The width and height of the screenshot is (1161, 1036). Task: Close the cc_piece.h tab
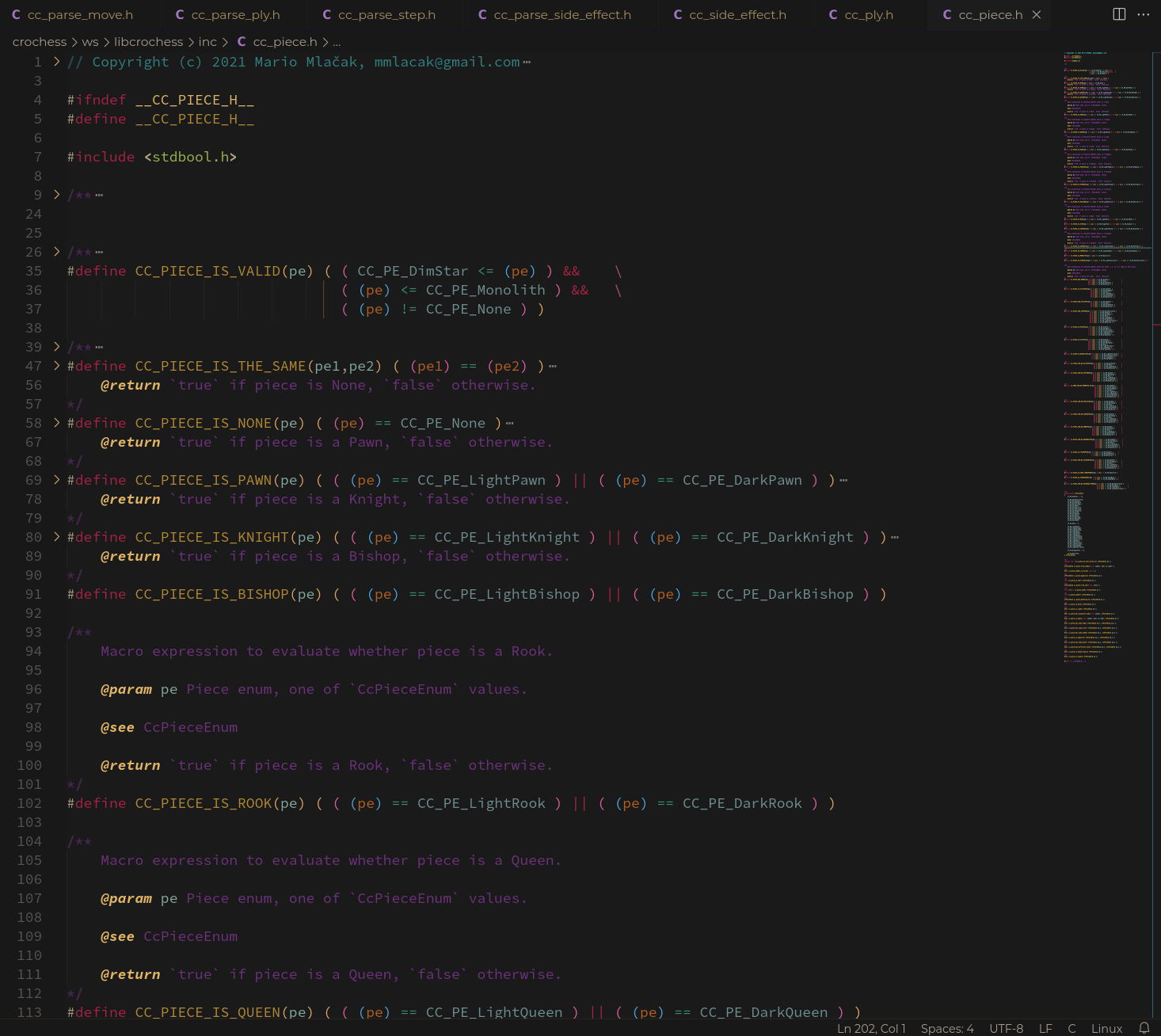click(x=1037, y=15)
